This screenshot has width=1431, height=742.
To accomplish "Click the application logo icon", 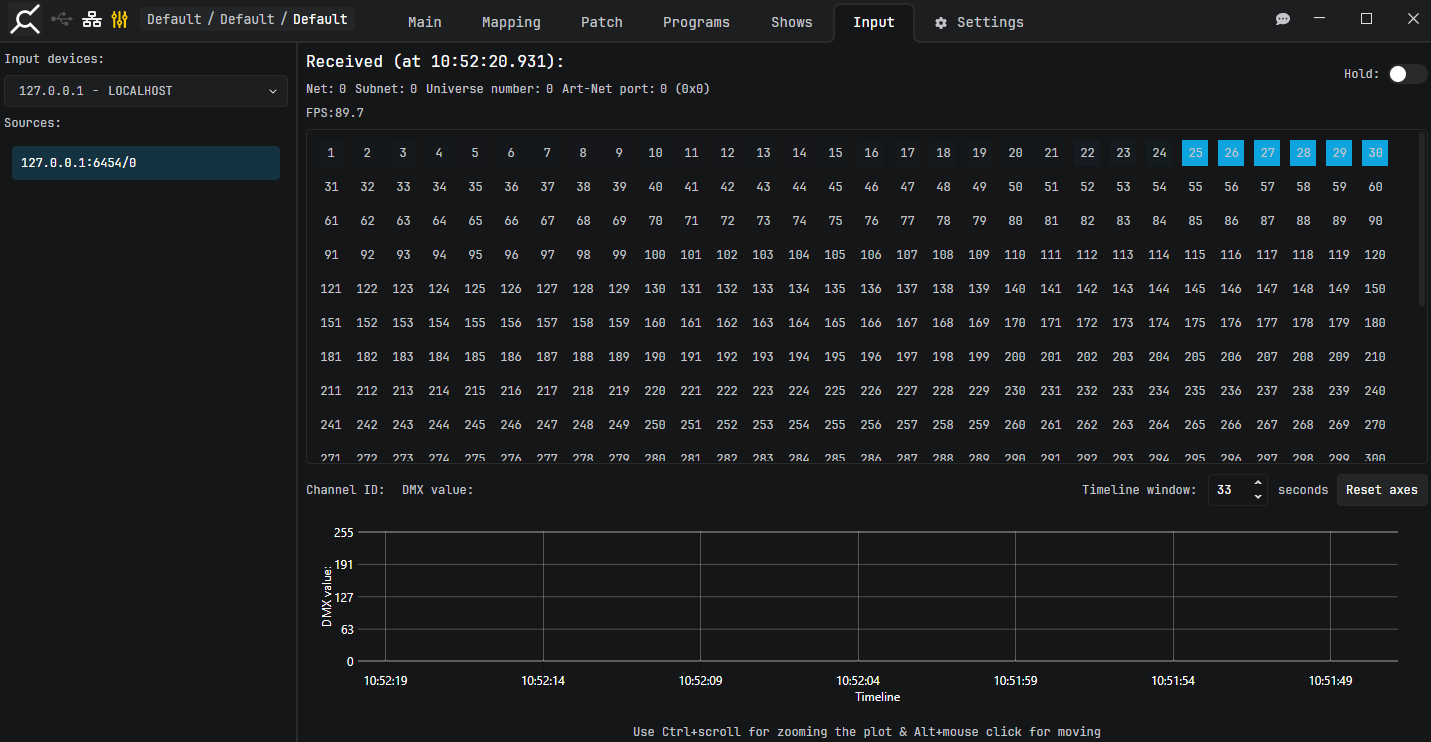I will pos(26,19).
